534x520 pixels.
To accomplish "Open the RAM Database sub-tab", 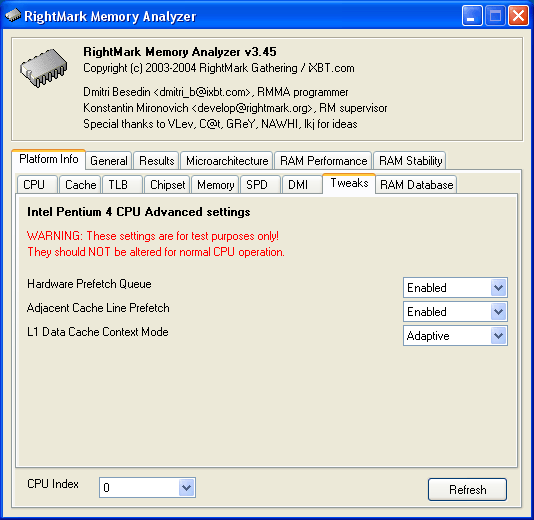I will [416, 185].
